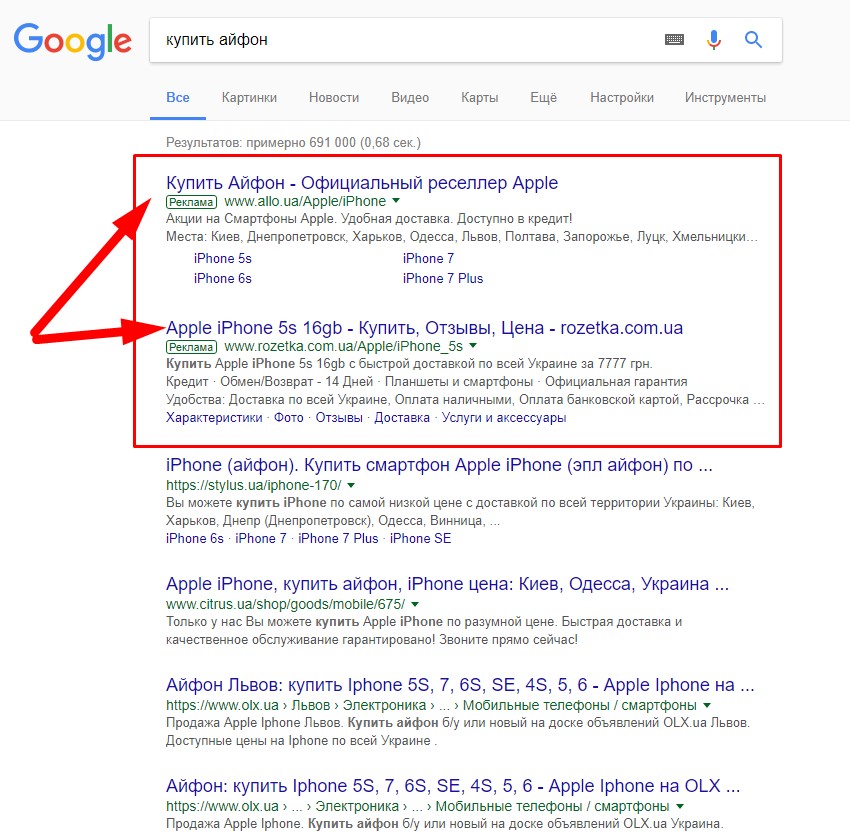Click the 'Отзывы' link
Viewport: 850px width, 836px height.
(x=339, y=418)
